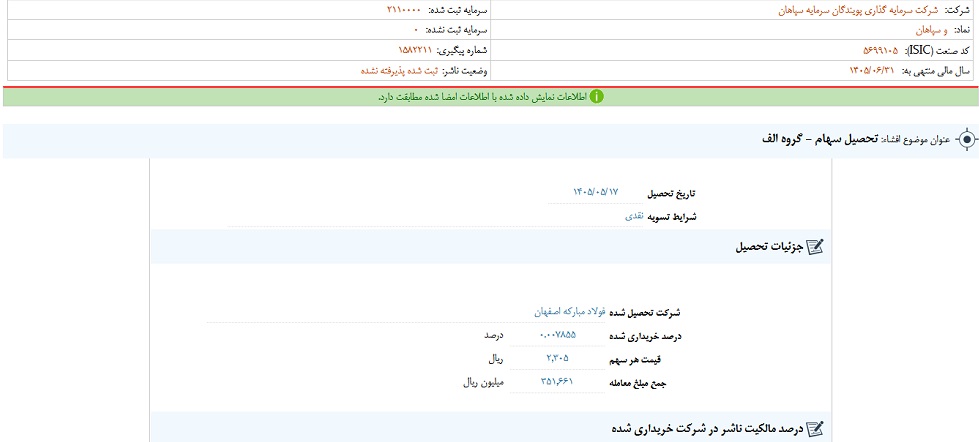This screenshot has width=979, height=442.
Task: Click the وضعیت ناشر label
Action: point(465,71)
